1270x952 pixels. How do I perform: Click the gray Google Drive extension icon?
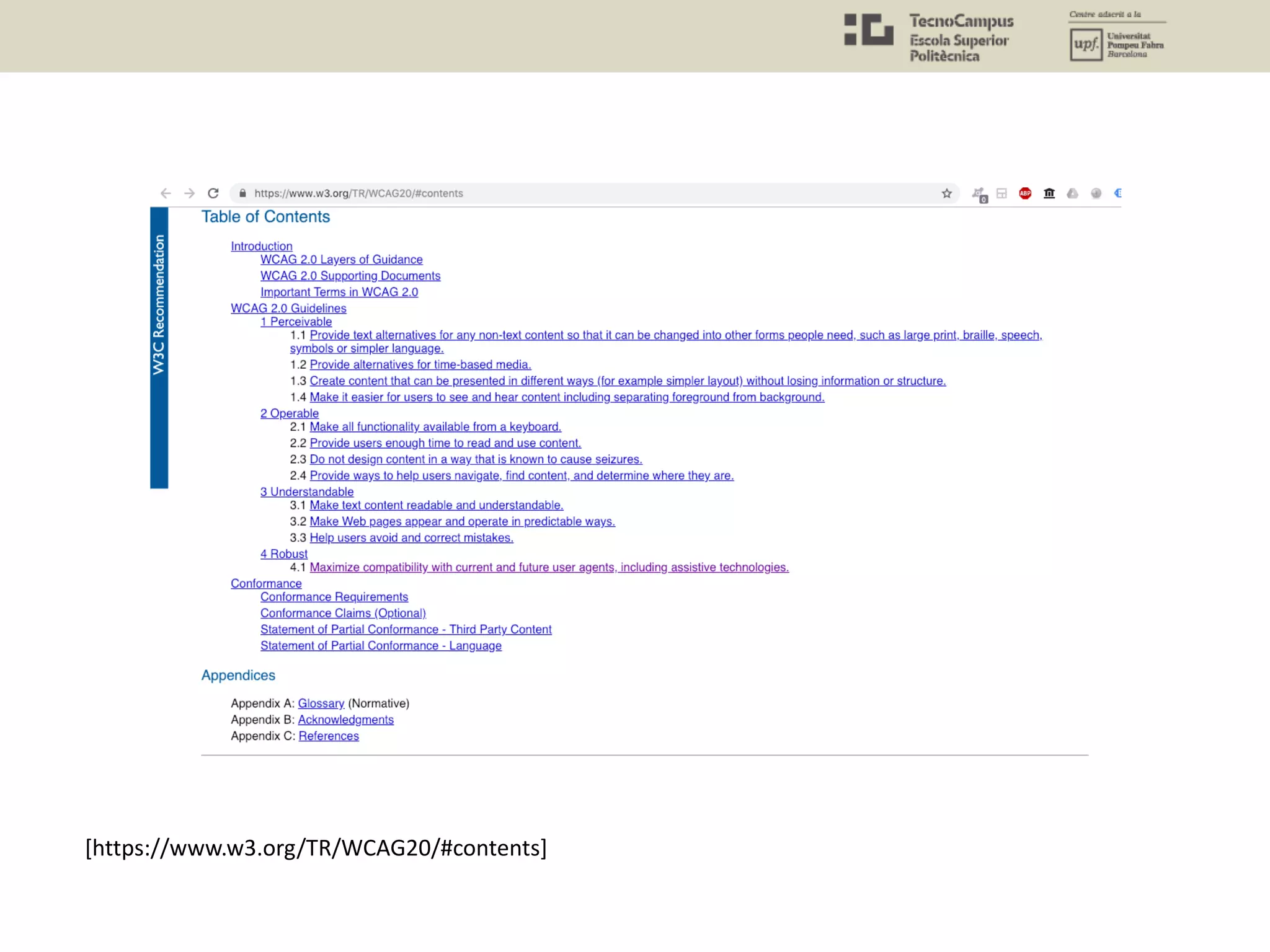(x=1072, y=193)
